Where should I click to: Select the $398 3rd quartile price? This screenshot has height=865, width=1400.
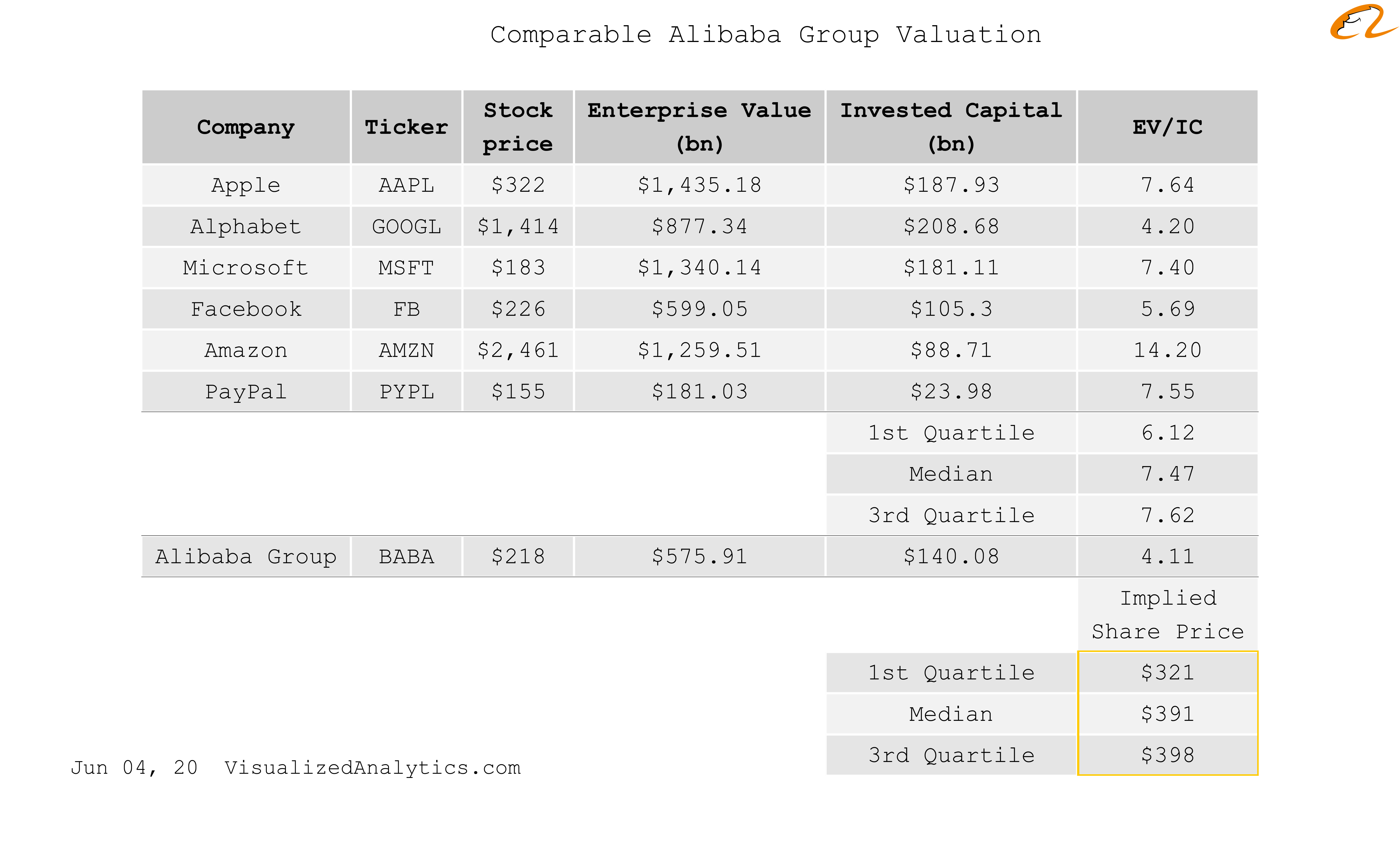coord(1168,755)
